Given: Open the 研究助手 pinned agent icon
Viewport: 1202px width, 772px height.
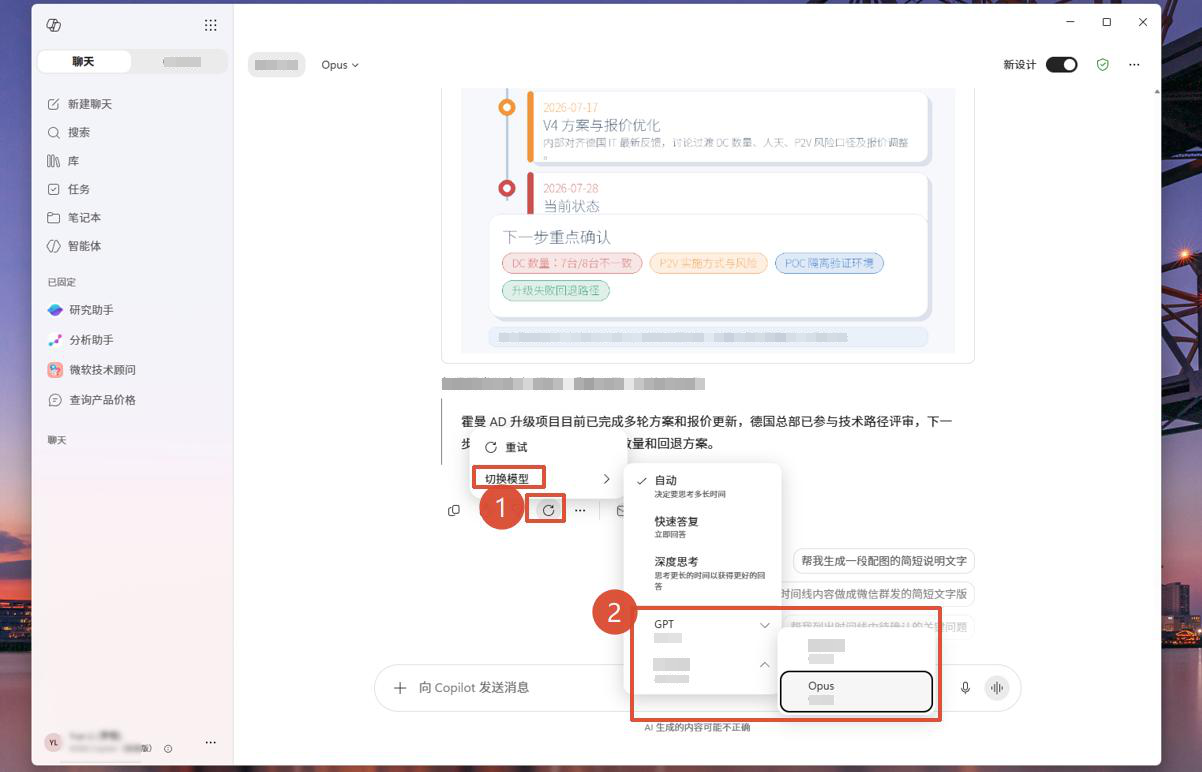Looking at the screenshot, I should 55,310.
